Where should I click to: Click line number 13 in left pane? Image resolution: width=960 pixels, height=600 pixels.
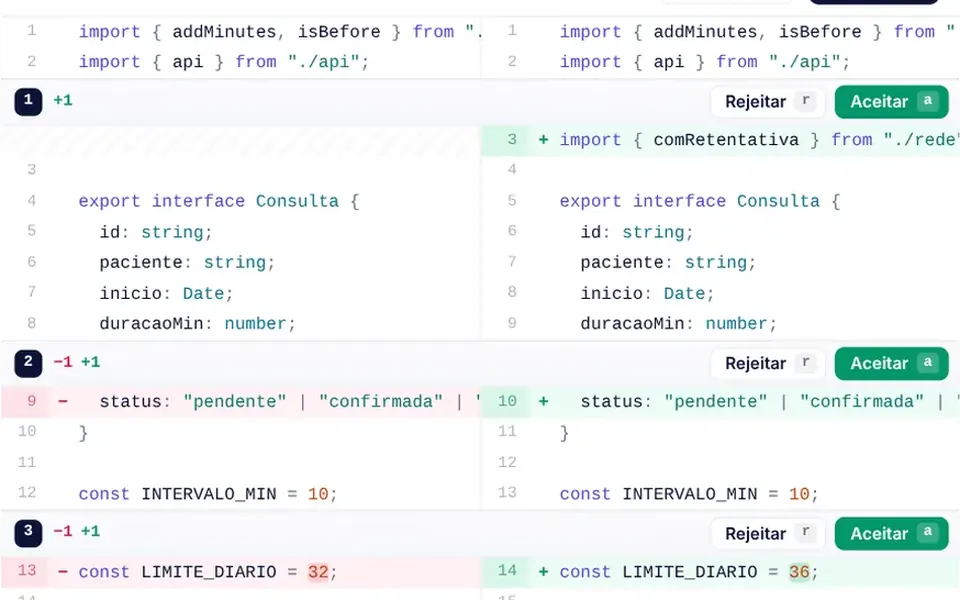click(27, 571)
